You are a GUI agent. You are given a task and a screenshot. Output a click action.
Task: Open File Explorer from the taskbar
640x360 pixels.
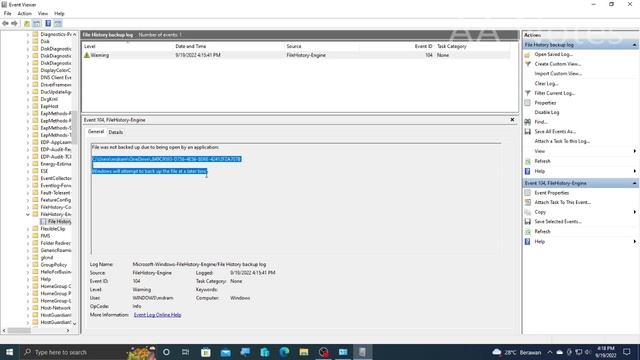pyautogui.click(x=304, y=352)
